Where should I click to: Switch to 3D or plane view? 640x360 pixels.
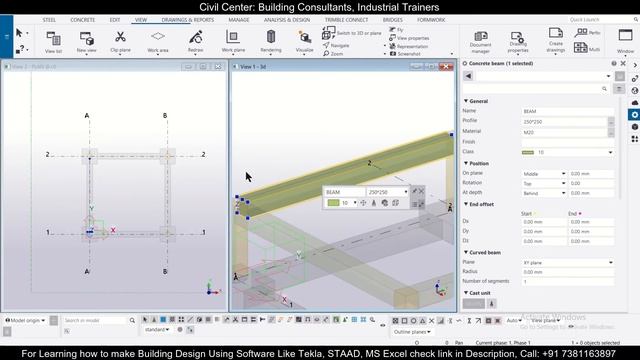[x=351, y=33]
